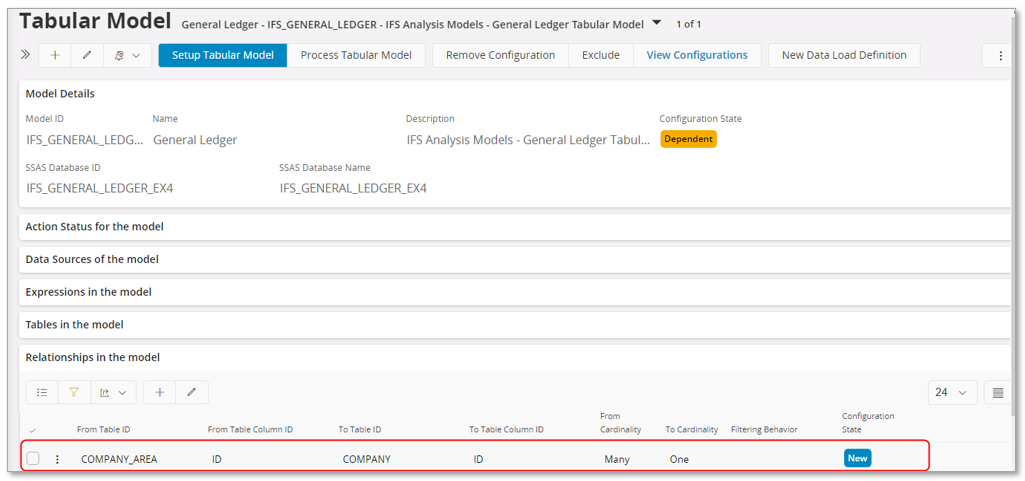Open the three-dot menu on COMPANY_AREA row
Viewport: 1025px width, 481px height.
[x=57, y=459]
